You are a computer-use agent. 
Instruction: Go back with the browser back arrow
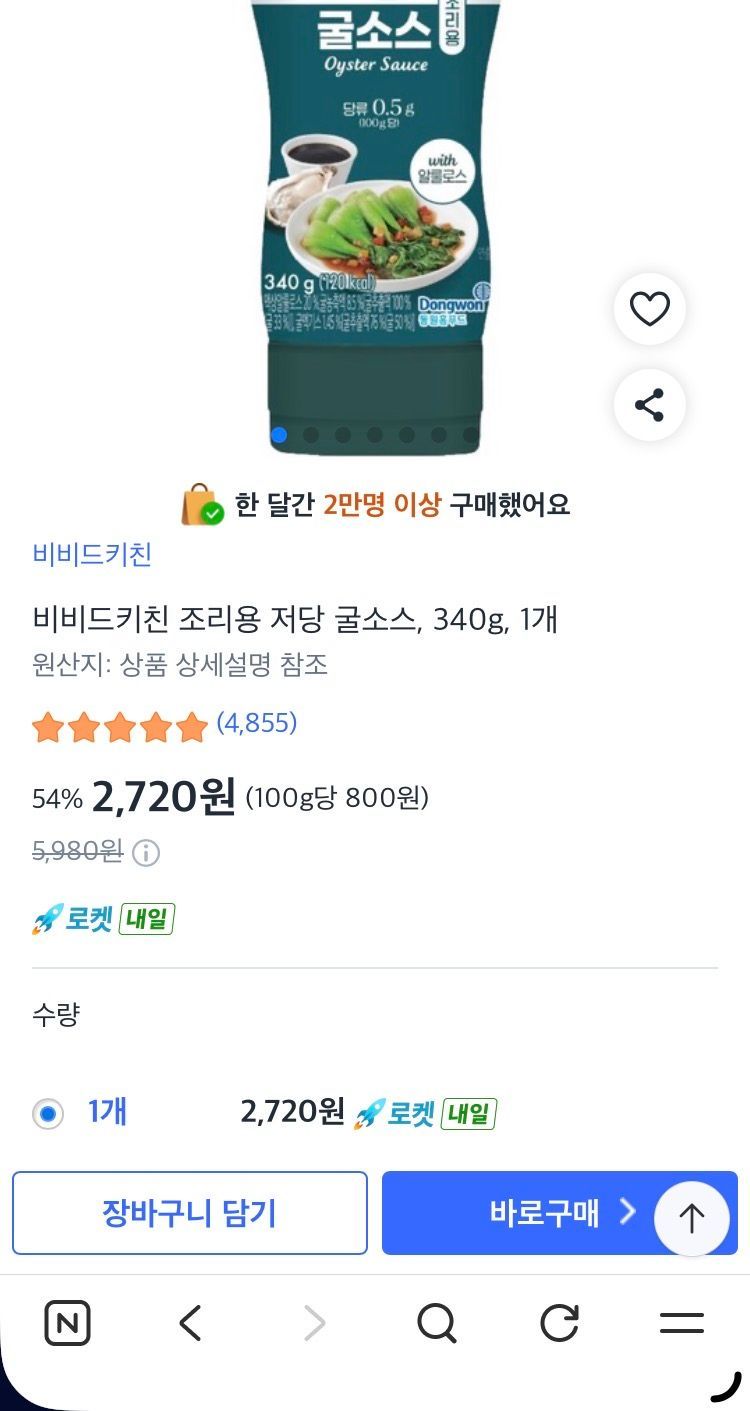click(190, 1324)
